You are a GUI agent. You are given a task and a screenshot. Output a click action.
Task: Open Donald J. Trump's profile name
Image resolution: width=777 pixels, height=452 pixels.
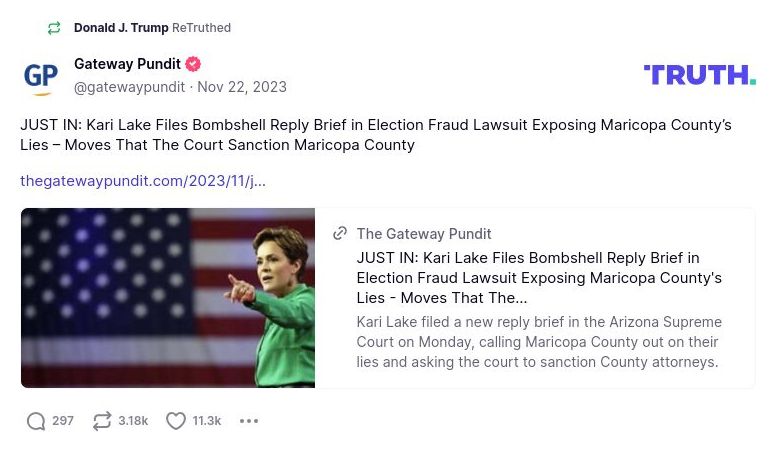[x=121, y=28]
